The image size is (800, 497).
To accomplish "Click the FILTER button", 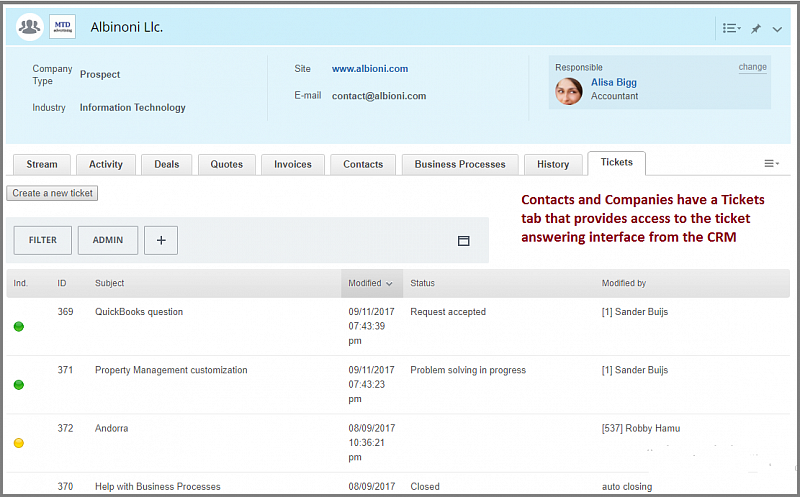I will coord(42,240).
